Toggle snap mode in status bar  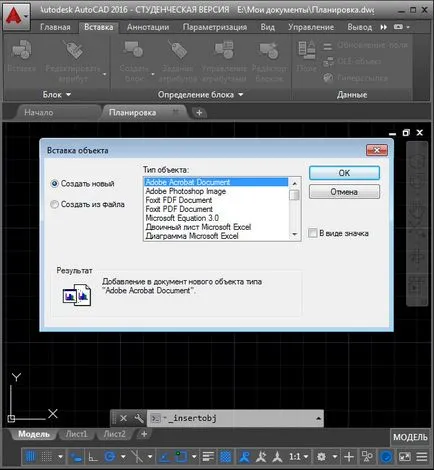46,457
